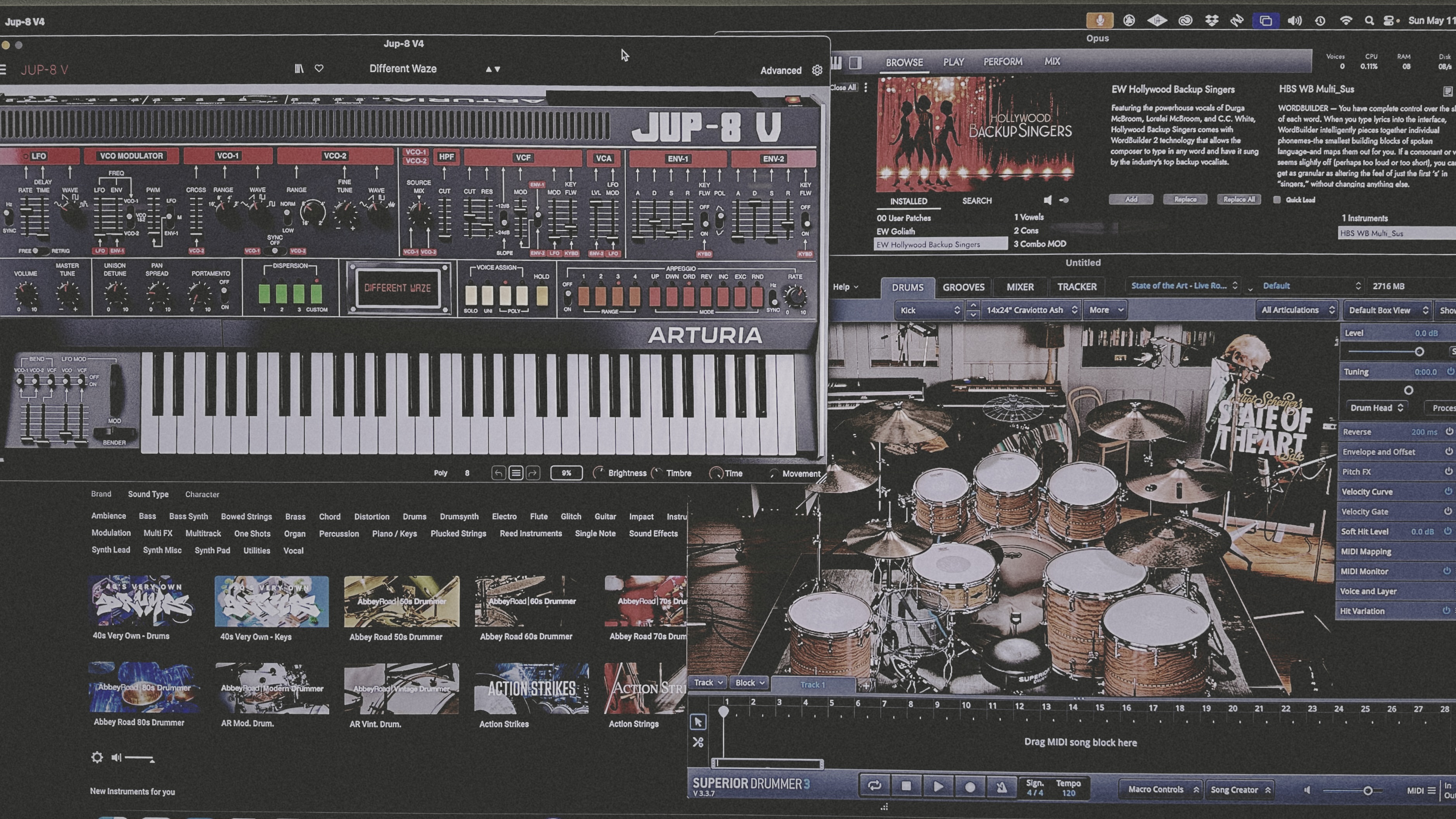Viewport: 1456px width, 819px height.
Task: Stop playback in Superior Drummer transport
Action: tap(906, 786)
